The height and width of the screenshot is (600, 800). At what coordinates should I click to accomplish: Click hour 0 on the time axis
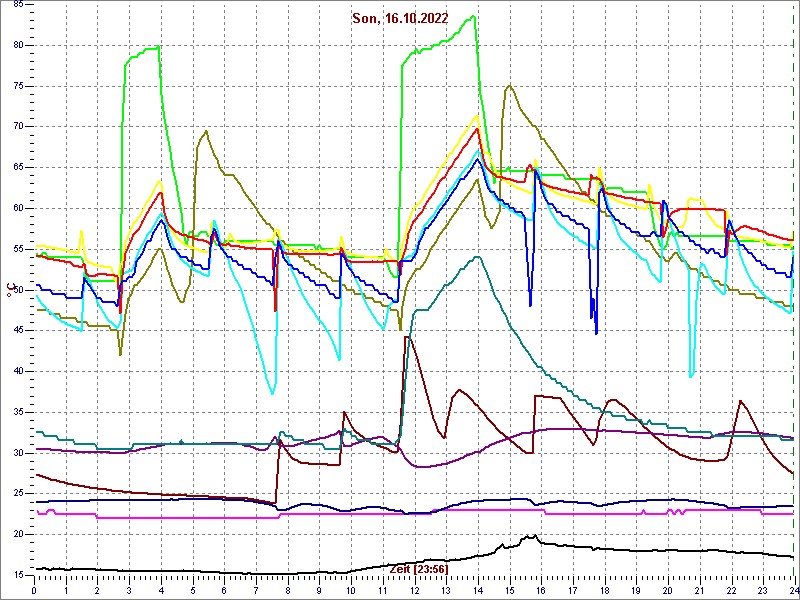[x=34, y=592]
